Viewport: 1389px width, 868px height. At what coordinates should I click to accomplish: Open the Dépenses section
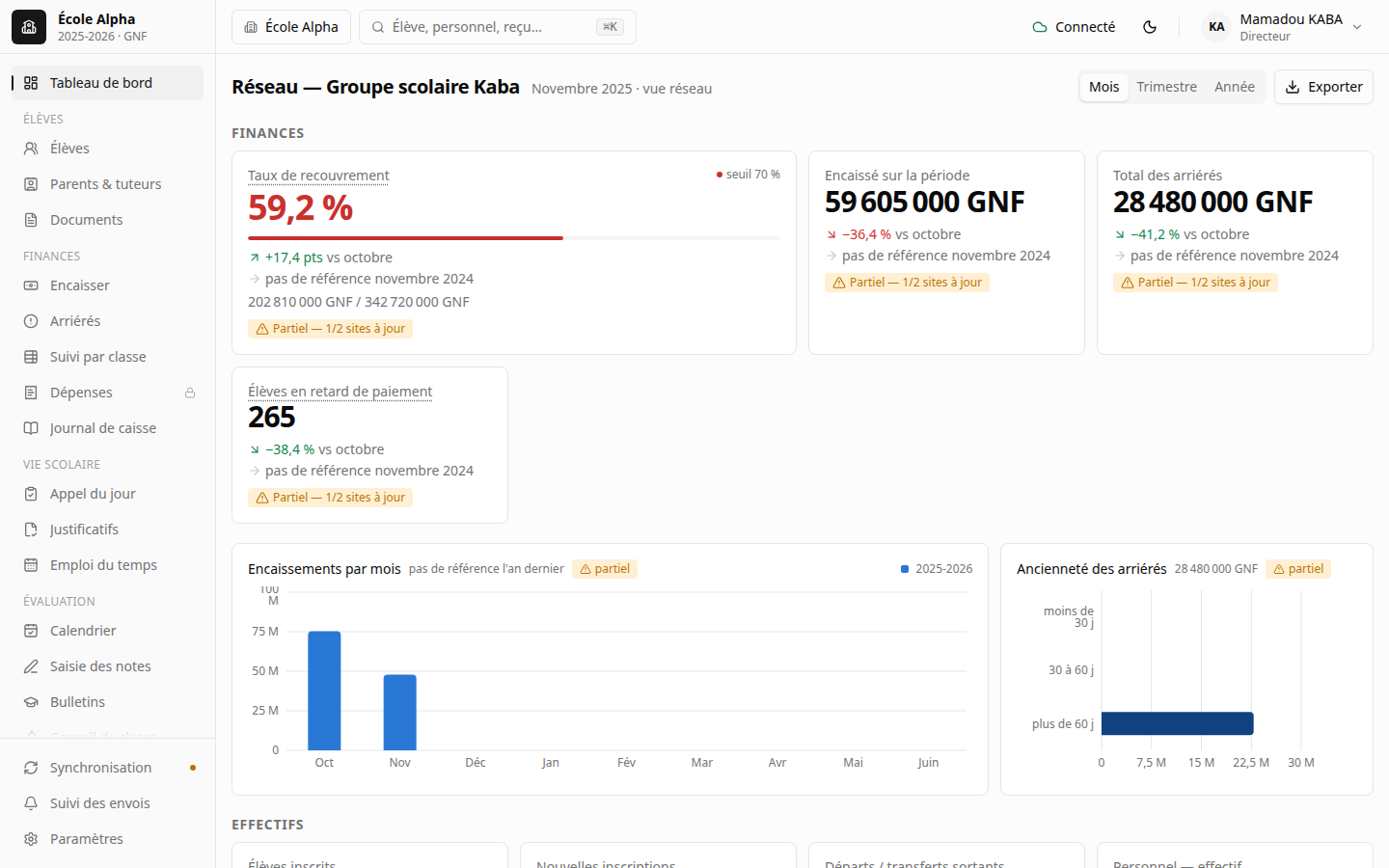coord(107,393)
